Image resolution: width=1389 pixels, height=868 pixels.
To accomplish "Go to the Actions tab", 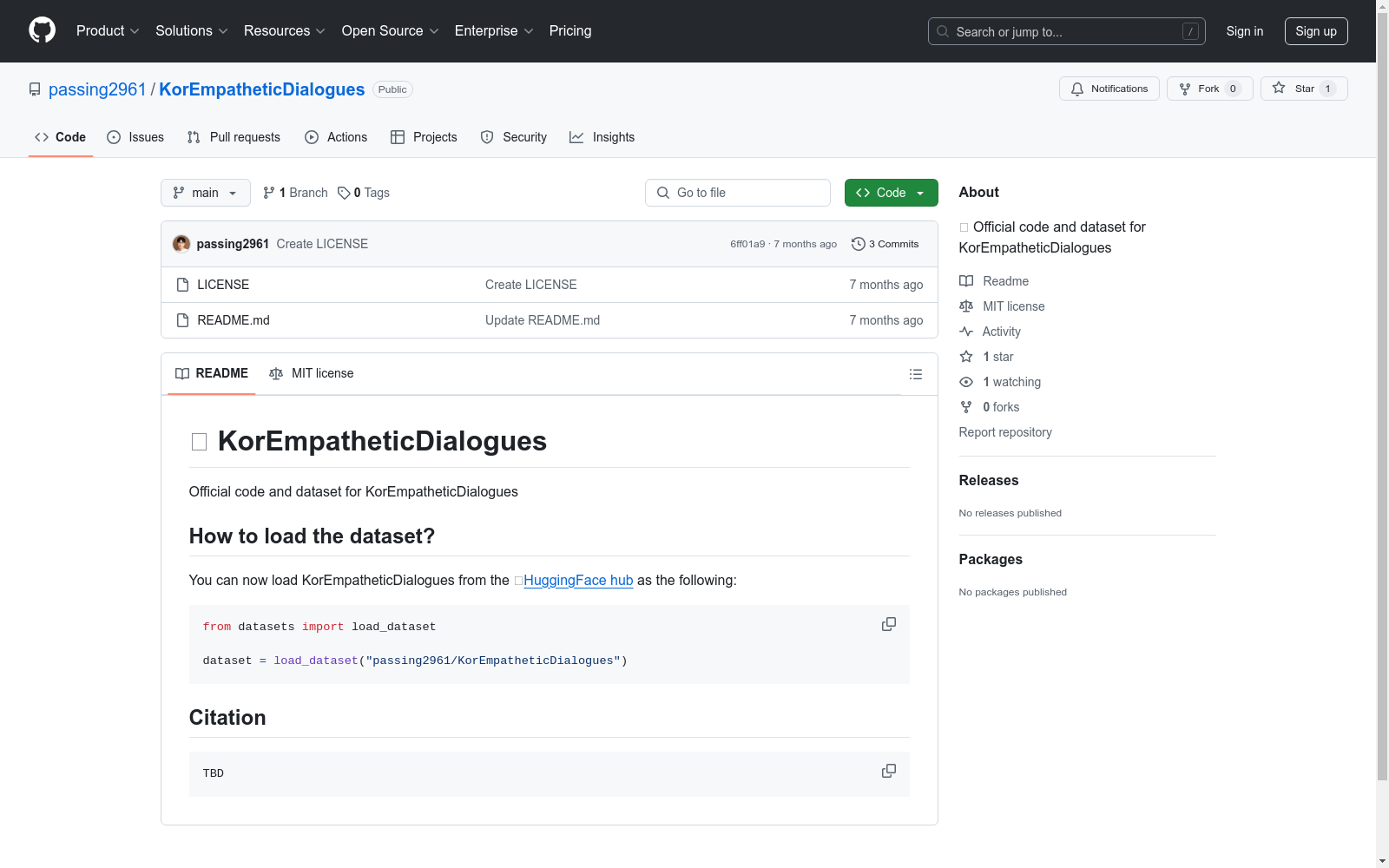I will [x=336, y=137].
